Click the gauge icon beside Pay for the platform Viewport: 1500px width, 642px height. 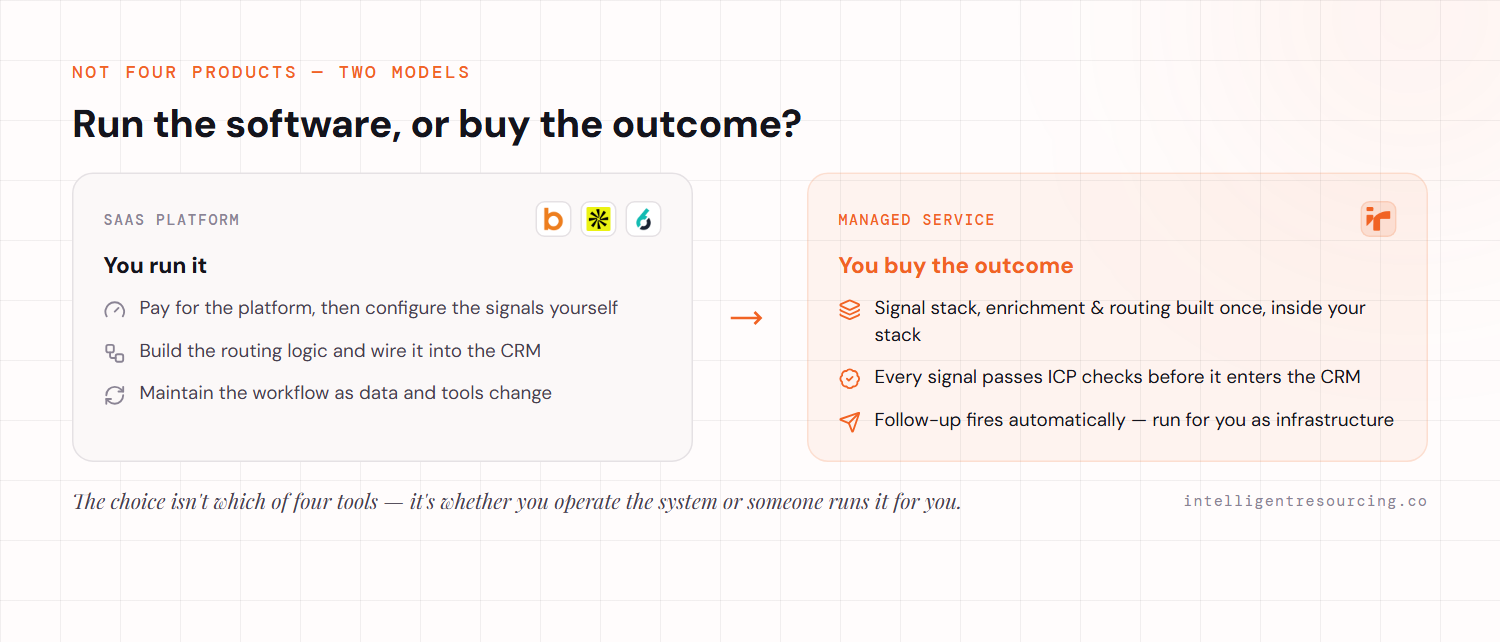[x=115, y=310]
